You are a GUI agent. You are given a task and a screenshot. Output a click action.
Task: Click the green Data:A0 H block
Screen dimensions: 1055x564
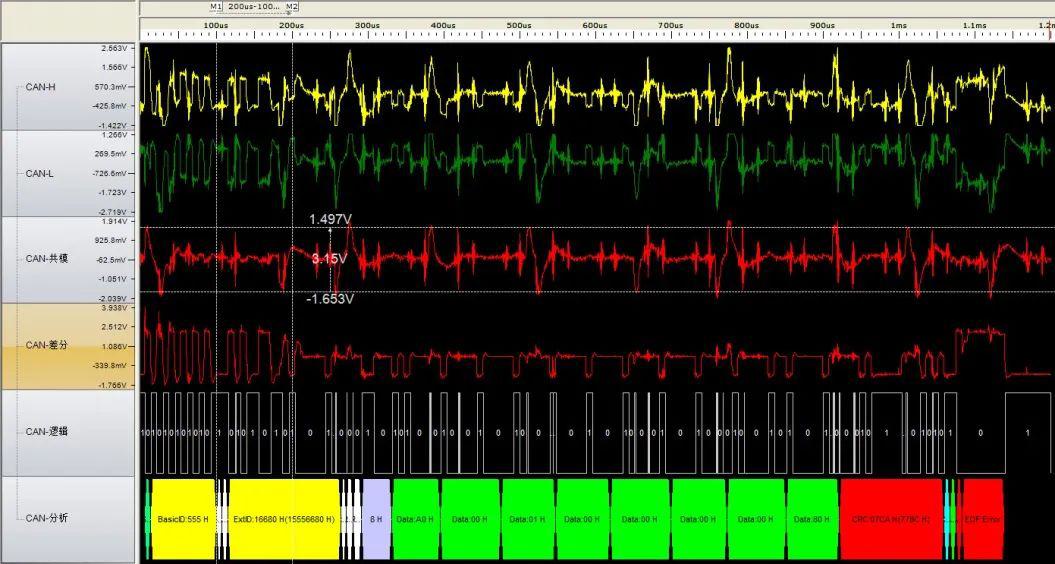point(415,520)
